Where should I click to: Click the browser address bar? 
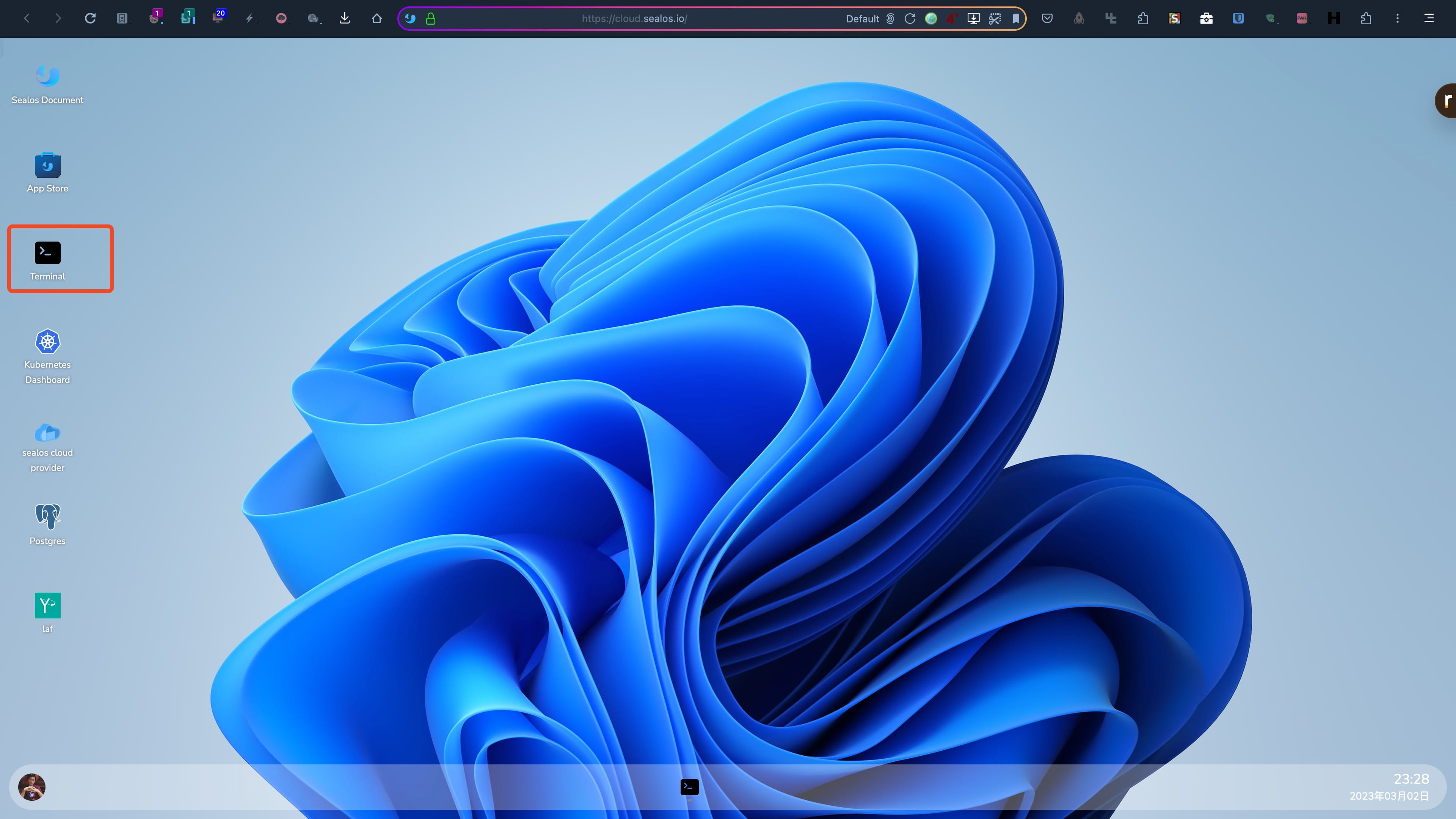coord(634,18)
